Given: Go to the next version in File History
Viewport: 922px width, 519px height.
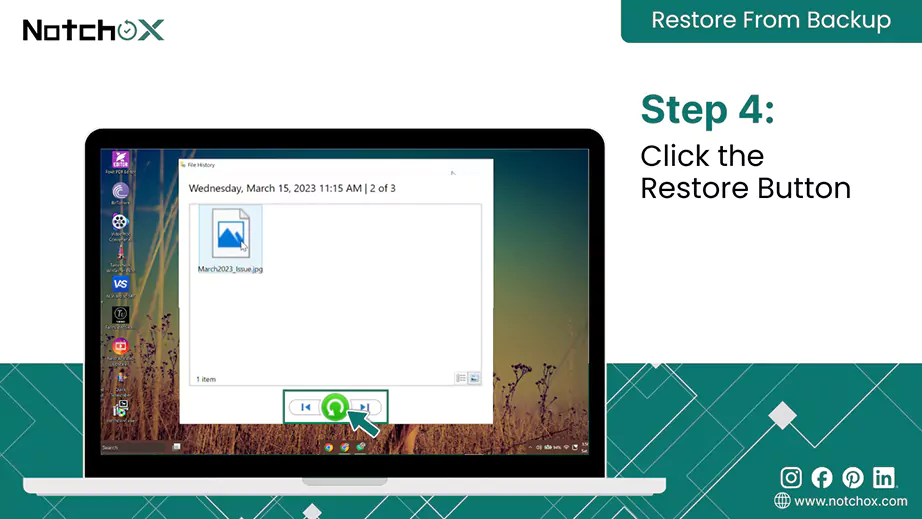Looking at the screenshot, I should coord(365,407).
